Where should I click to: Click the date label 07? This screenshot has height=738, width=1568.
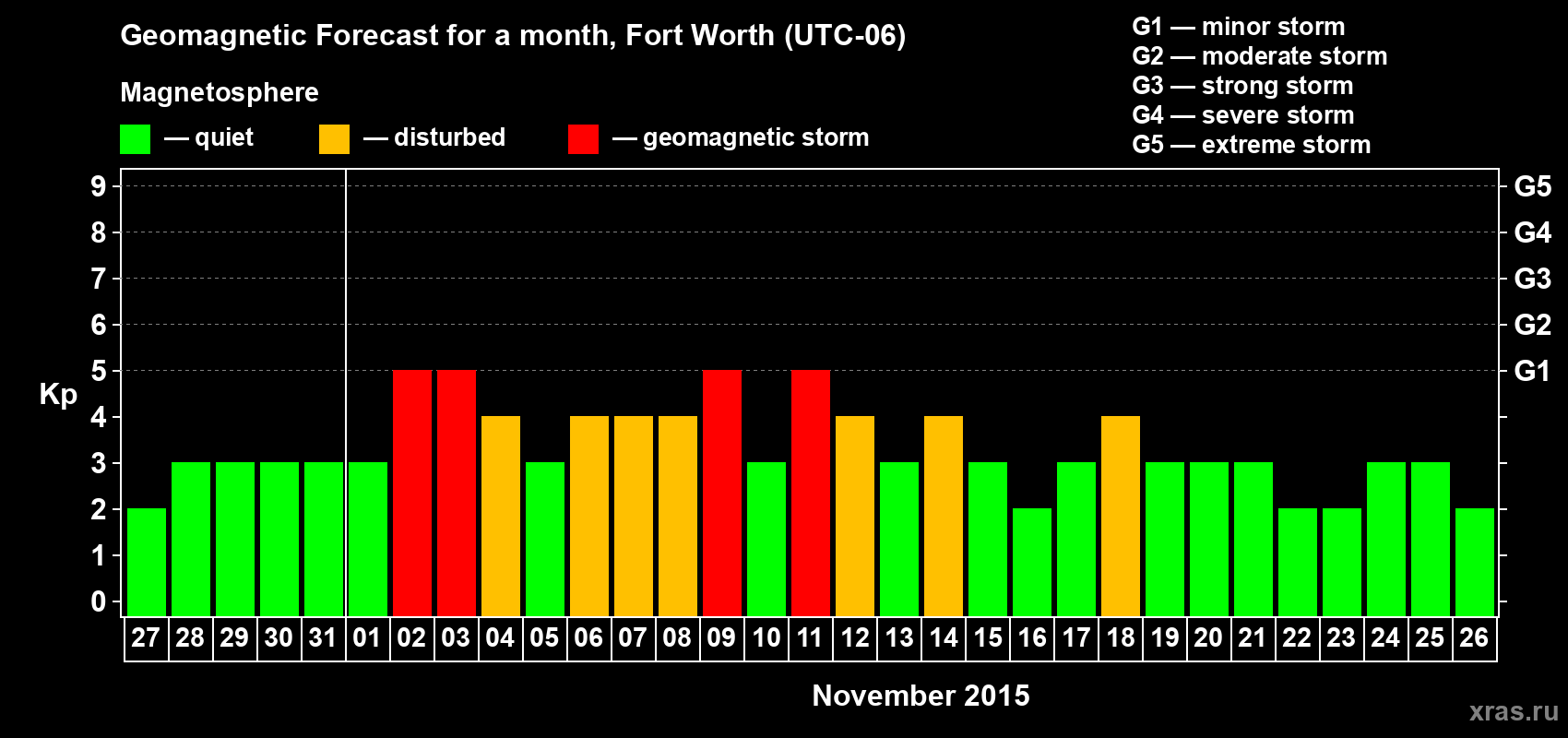coord(633,638)
